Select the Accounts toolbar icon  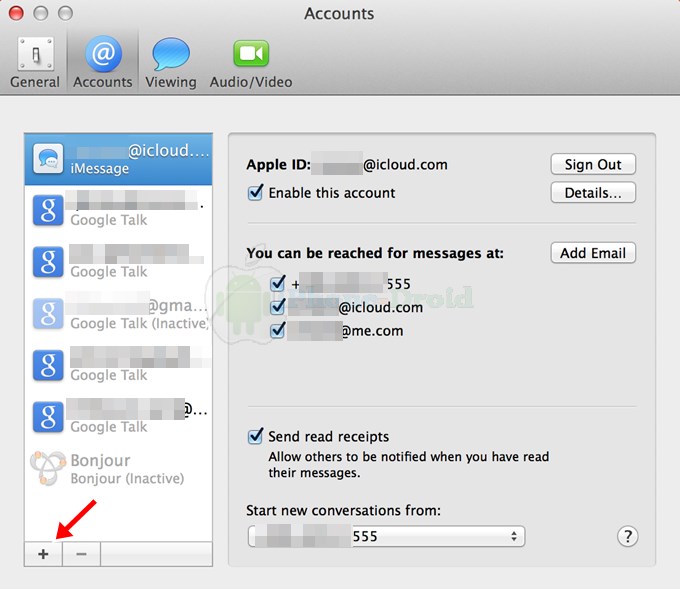pos(102,62)
